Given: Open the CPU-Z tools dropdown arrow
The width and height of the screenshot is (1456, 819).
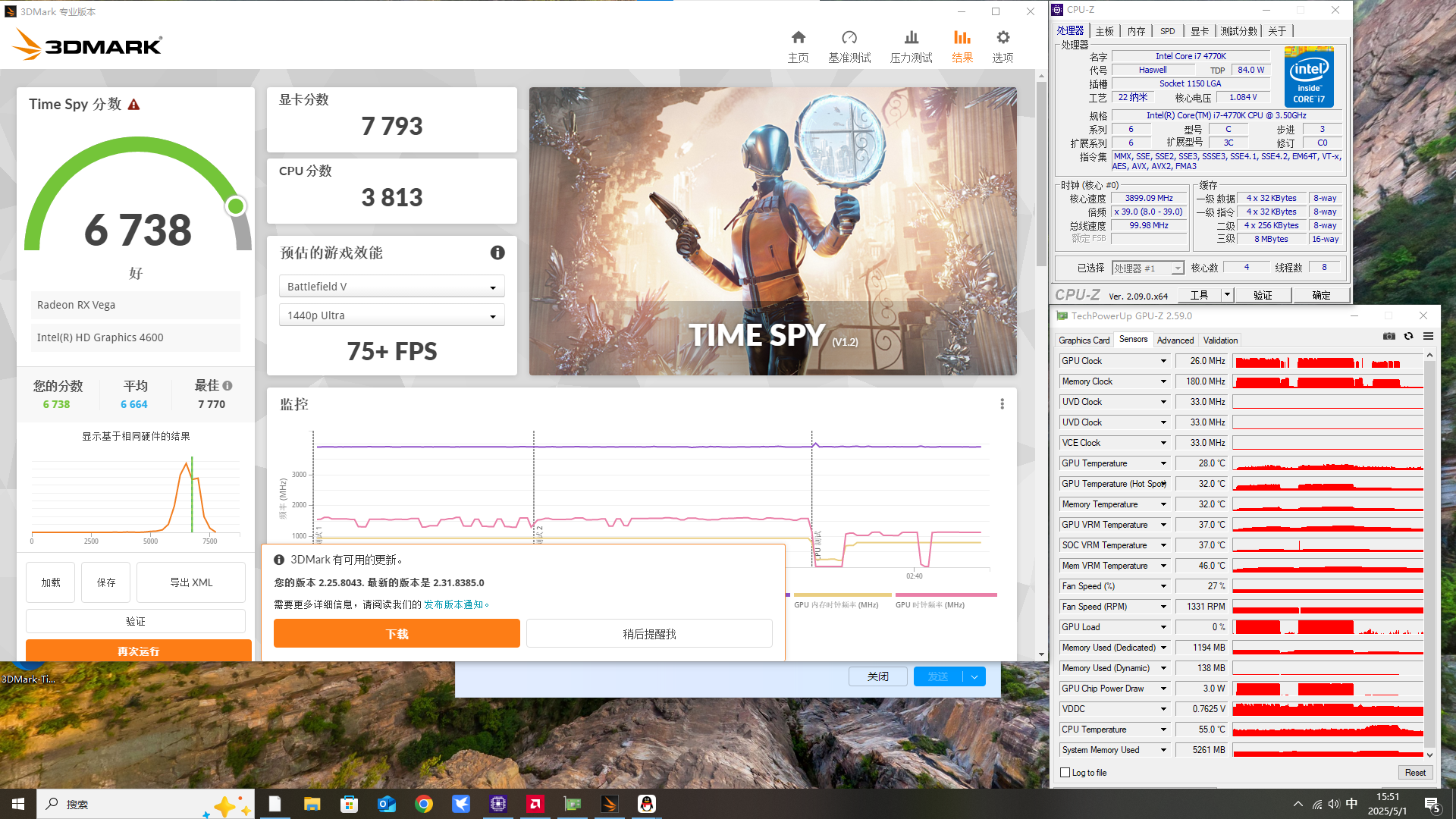Looking at the screenshot, I should click(x=1227, y=295).
